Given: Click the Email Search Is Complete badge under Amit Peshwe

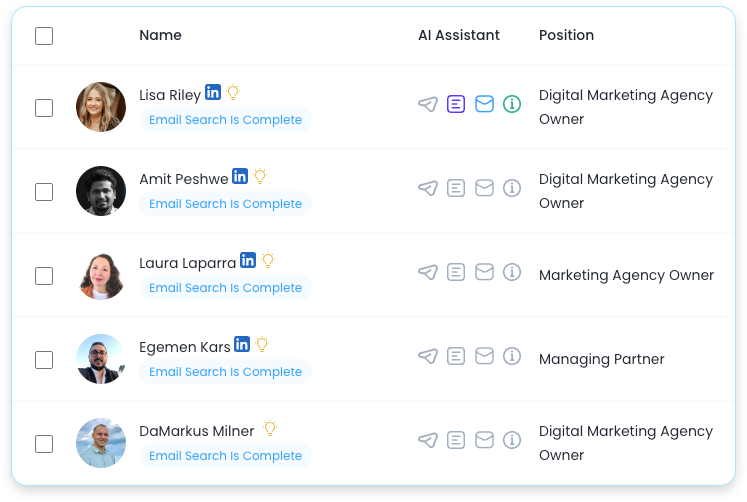Looking at the screenshot, I should click(x=225, y=204).
